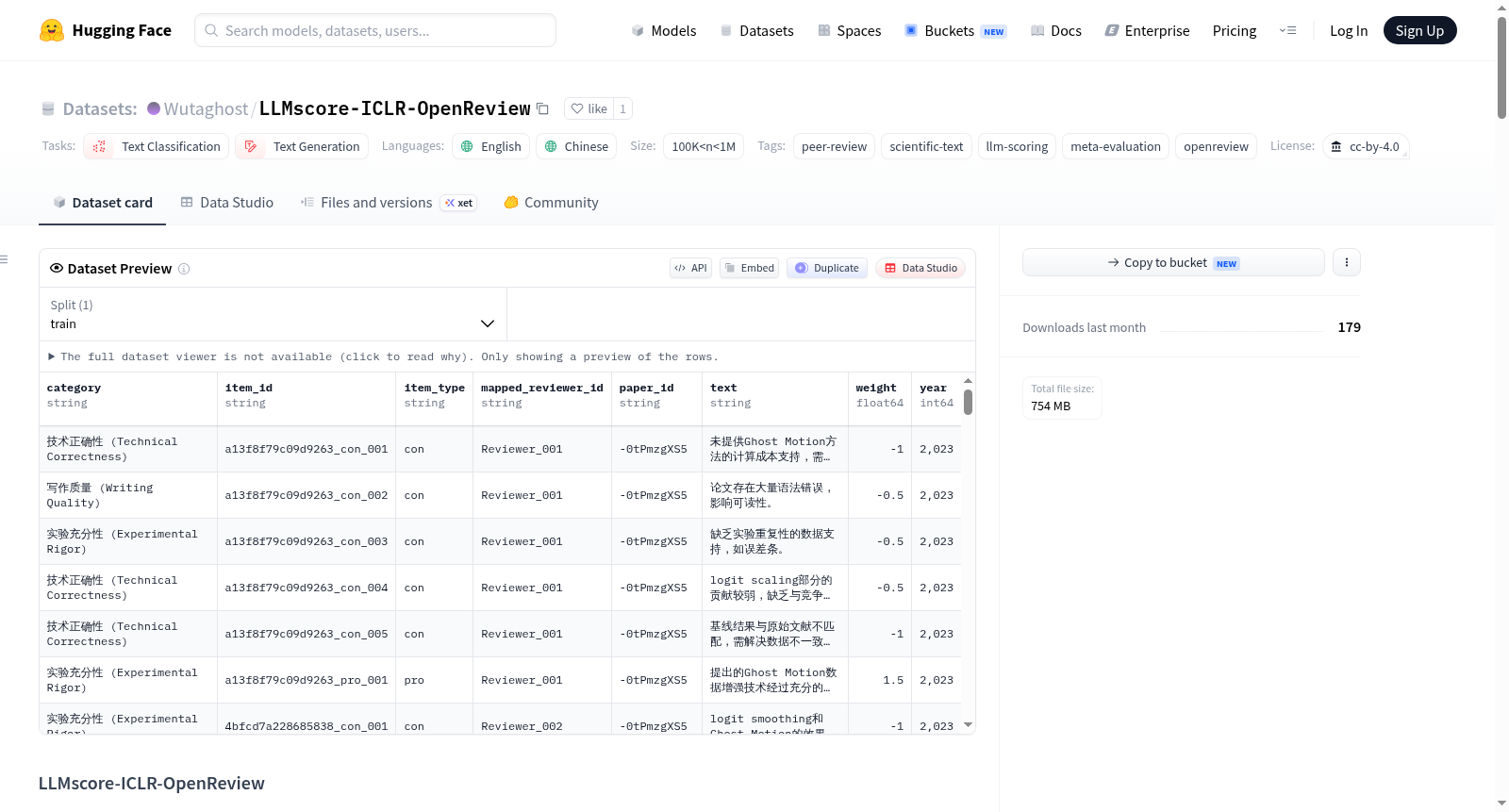Open the three-dot options menu near Copy to bucket
The width and height of the screenshot is (1509, 812).
(1347, 262)
